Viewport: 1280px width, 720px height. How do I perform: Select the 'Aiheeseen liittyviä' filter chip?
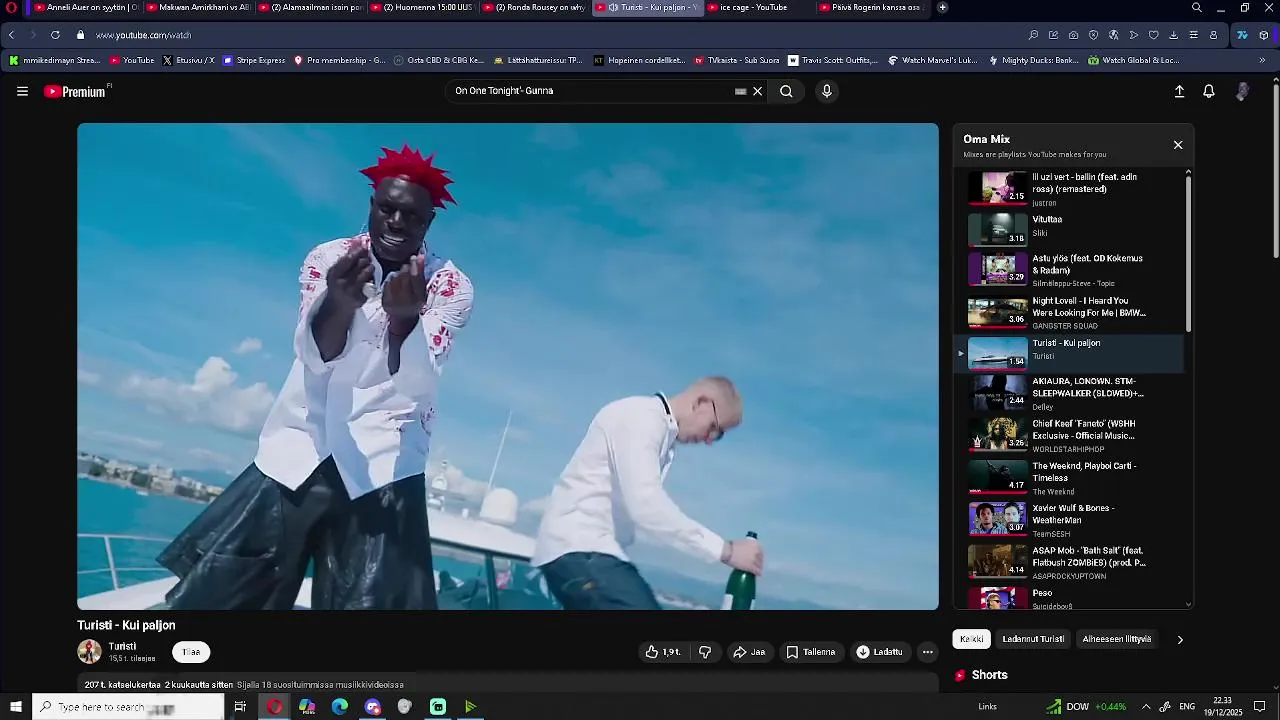click(1117, 639)
